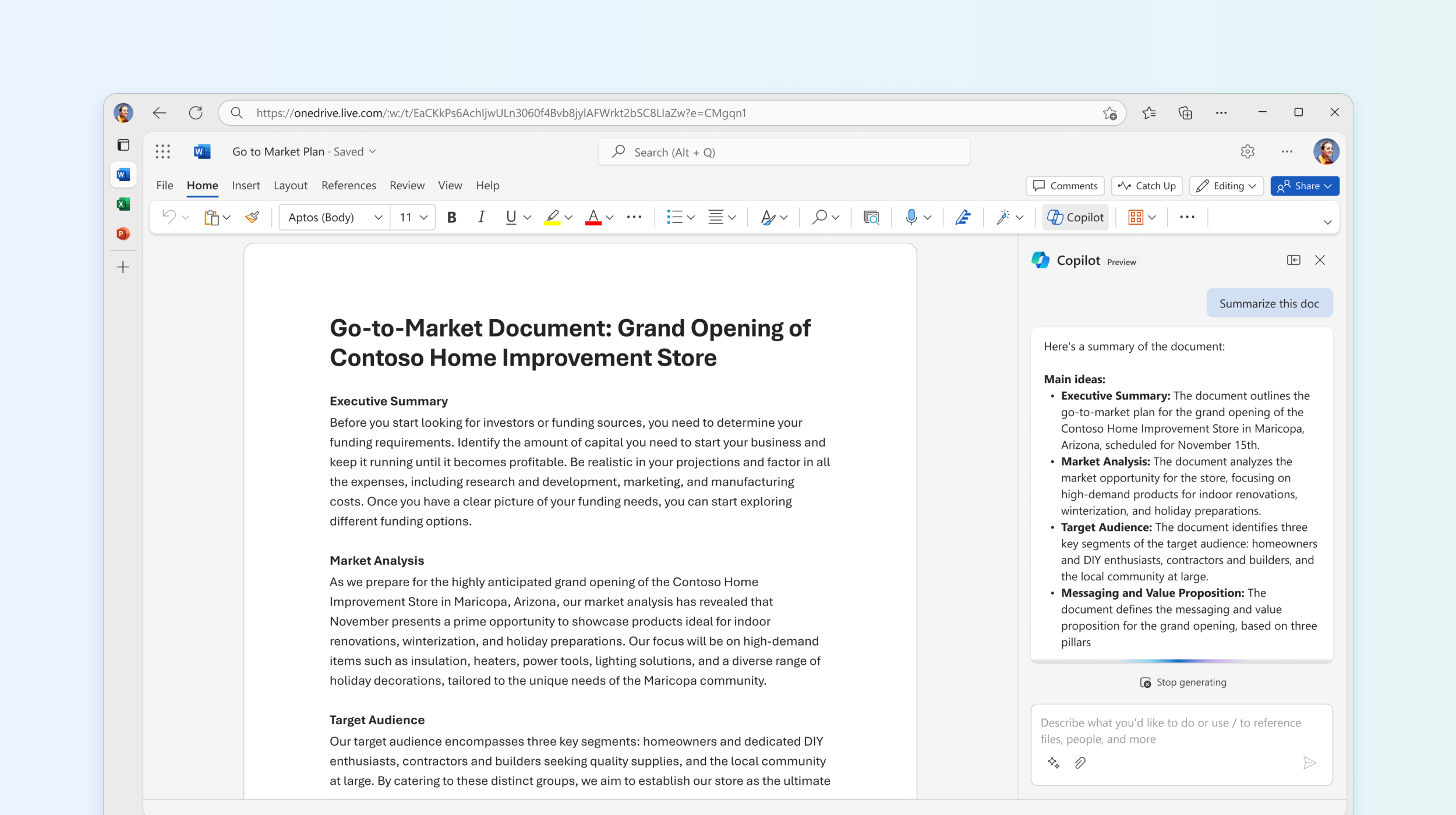Expand the Share button dropdown
Image resolution: width=1456 pixels, height=815 pixels.
point(1327,186)
